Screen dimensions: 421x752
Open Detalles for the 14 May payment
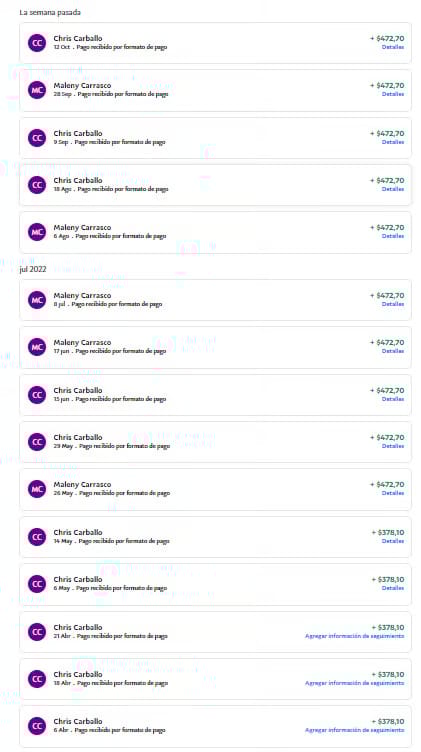click(393, 541)
